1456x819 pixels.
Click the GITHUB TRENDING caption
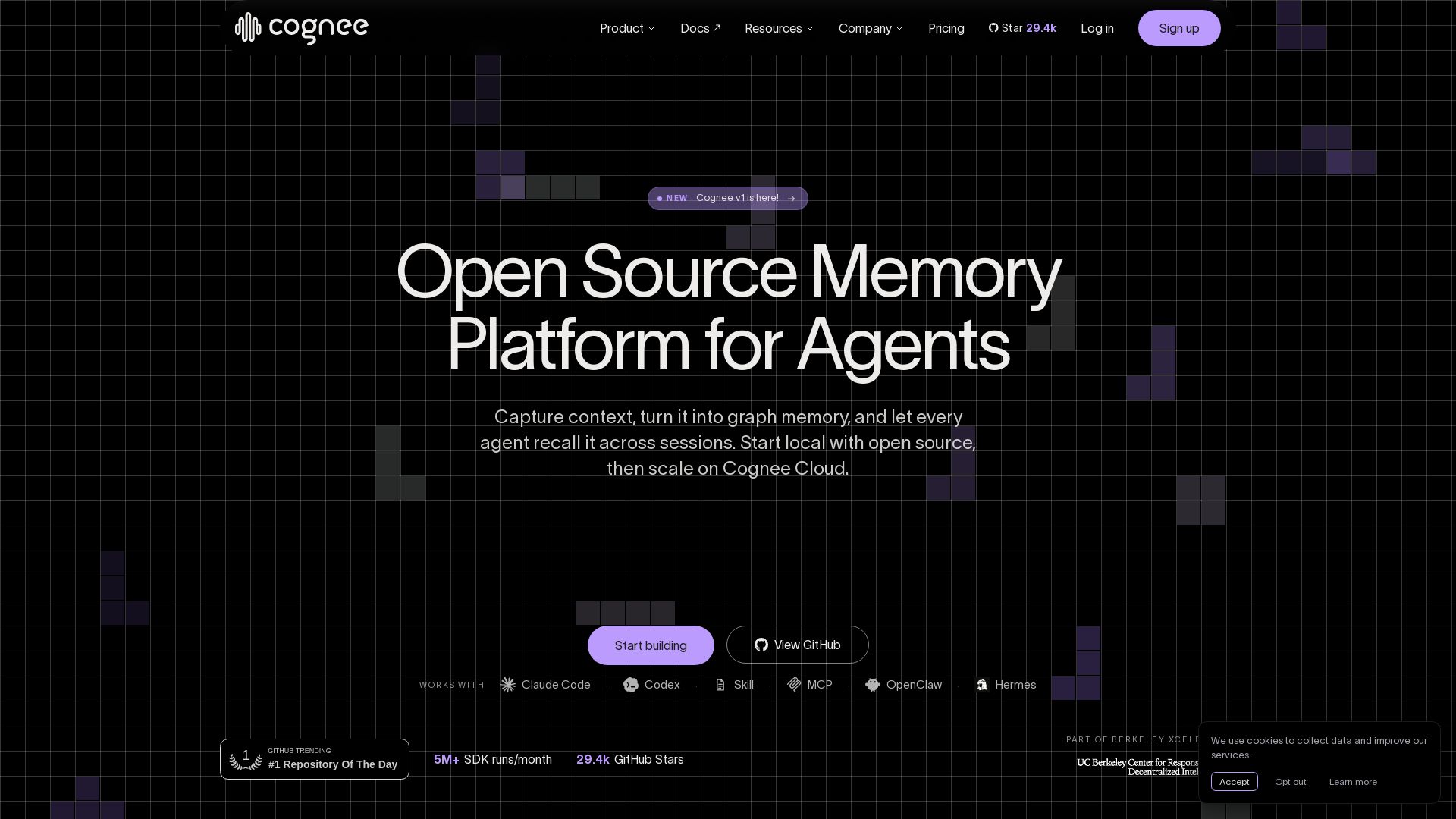[300, 751]
